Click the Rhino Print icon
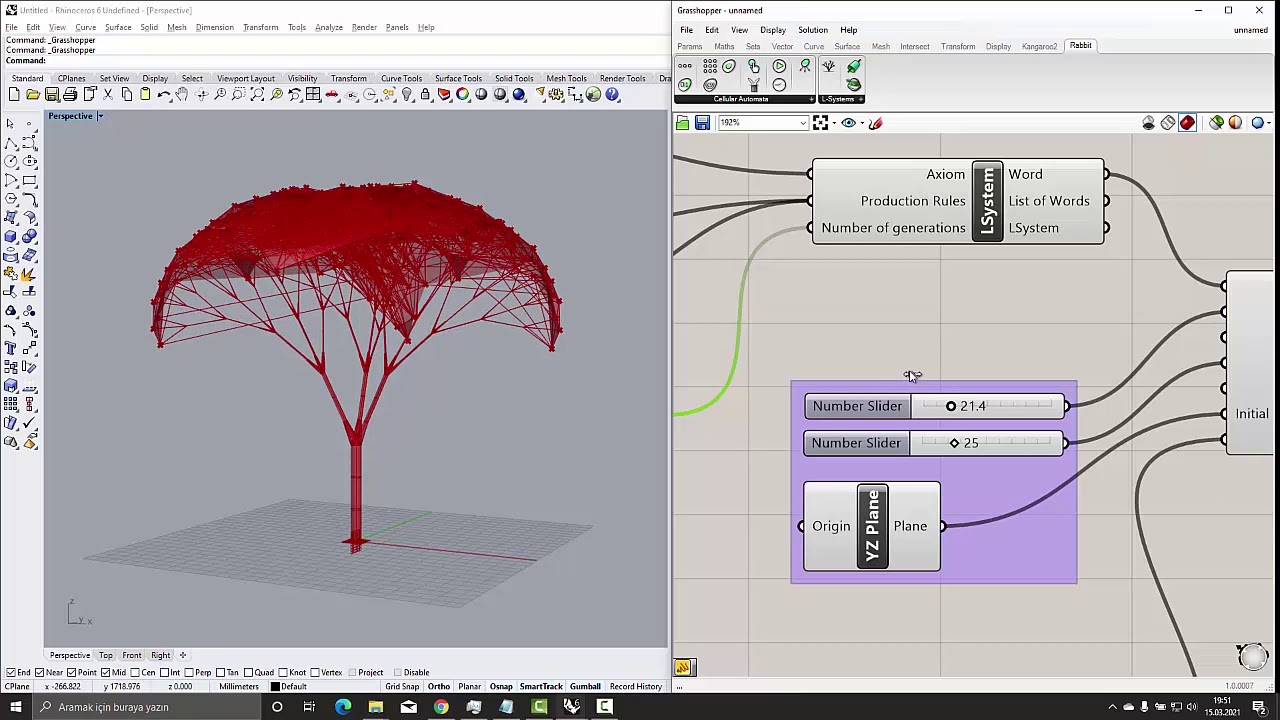1280x720 pixels. click(x=70, y=95)
